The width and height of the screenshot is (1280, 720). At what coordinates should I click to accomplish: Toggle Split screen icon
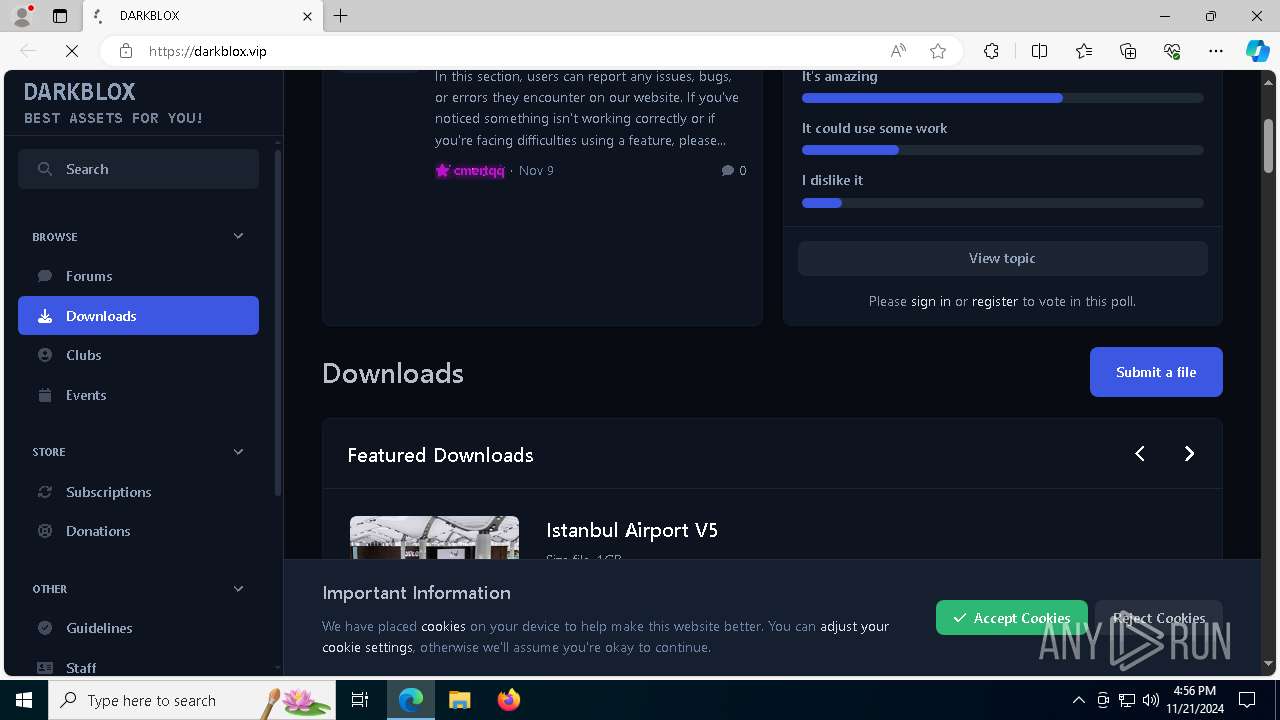tap(1039, 51)
